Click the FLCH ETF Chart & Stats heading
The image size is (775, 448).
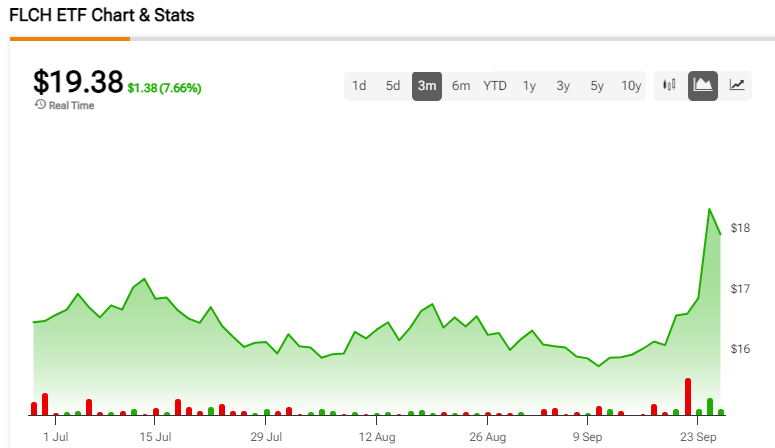(x=102, y=15)
